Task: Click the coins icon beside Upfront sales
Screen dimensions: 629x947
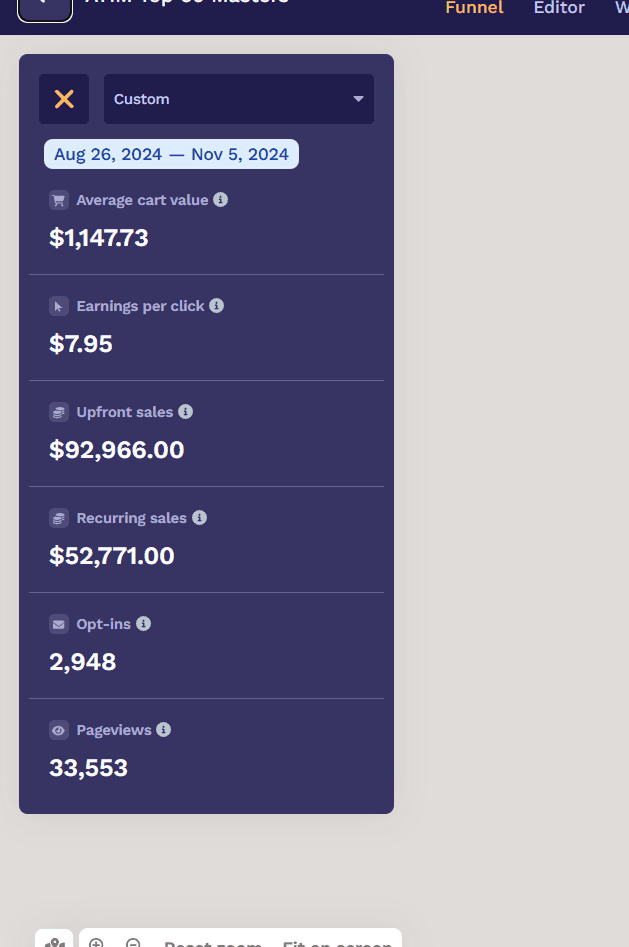Action: pos(59,411)
